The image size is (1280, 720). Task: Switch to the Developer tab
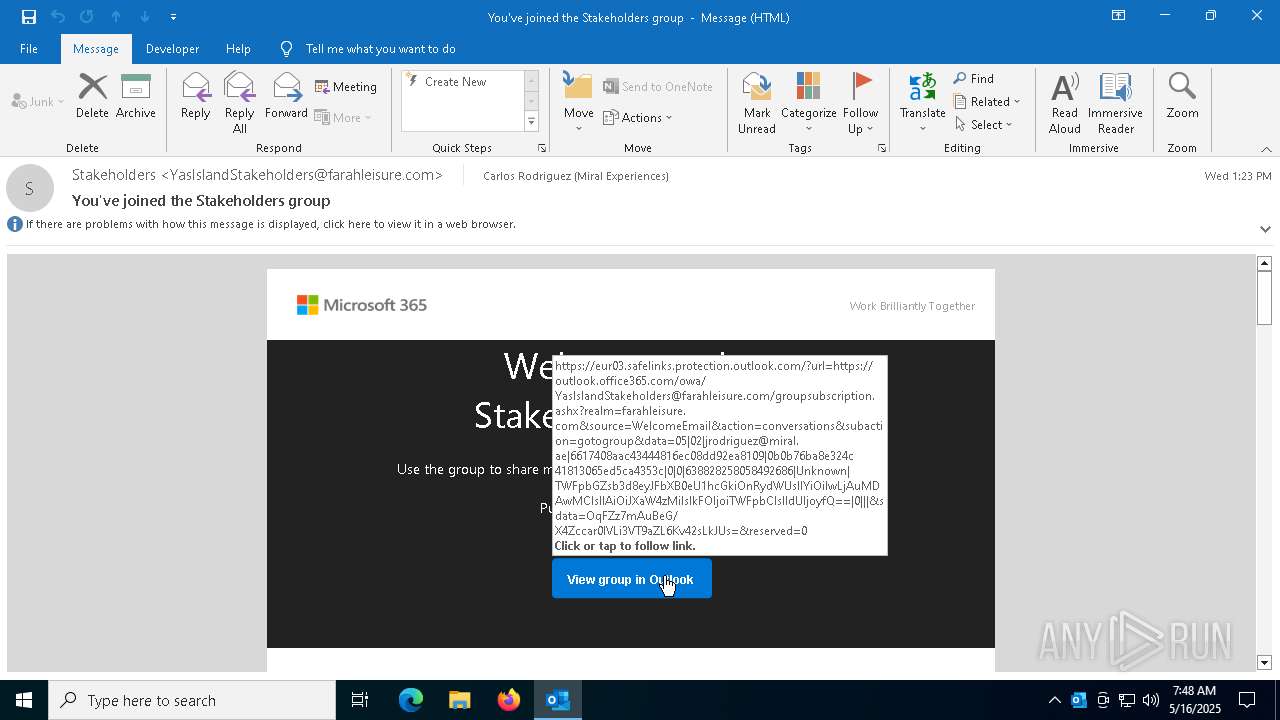(172, 49)
